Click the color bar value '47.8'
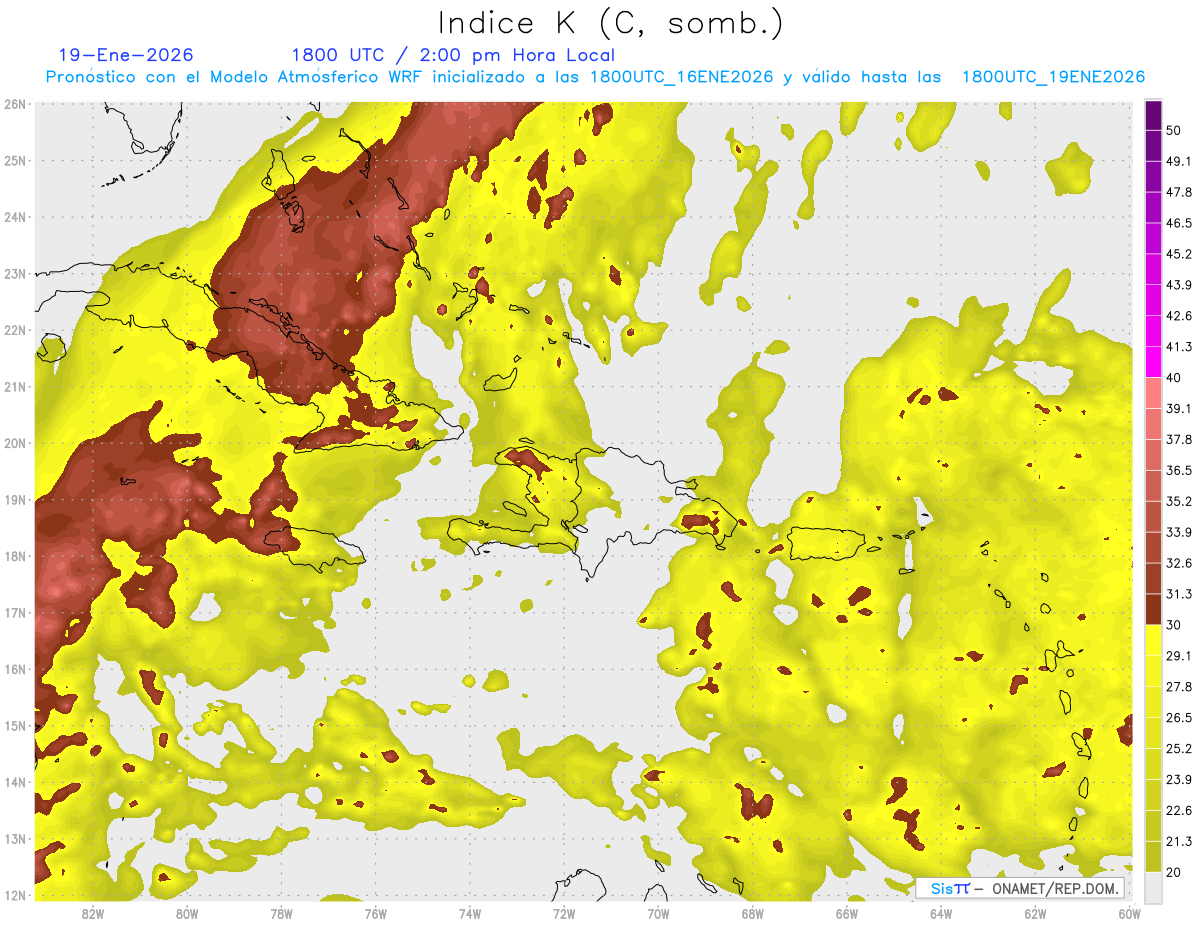 [x=1179, y=192]
